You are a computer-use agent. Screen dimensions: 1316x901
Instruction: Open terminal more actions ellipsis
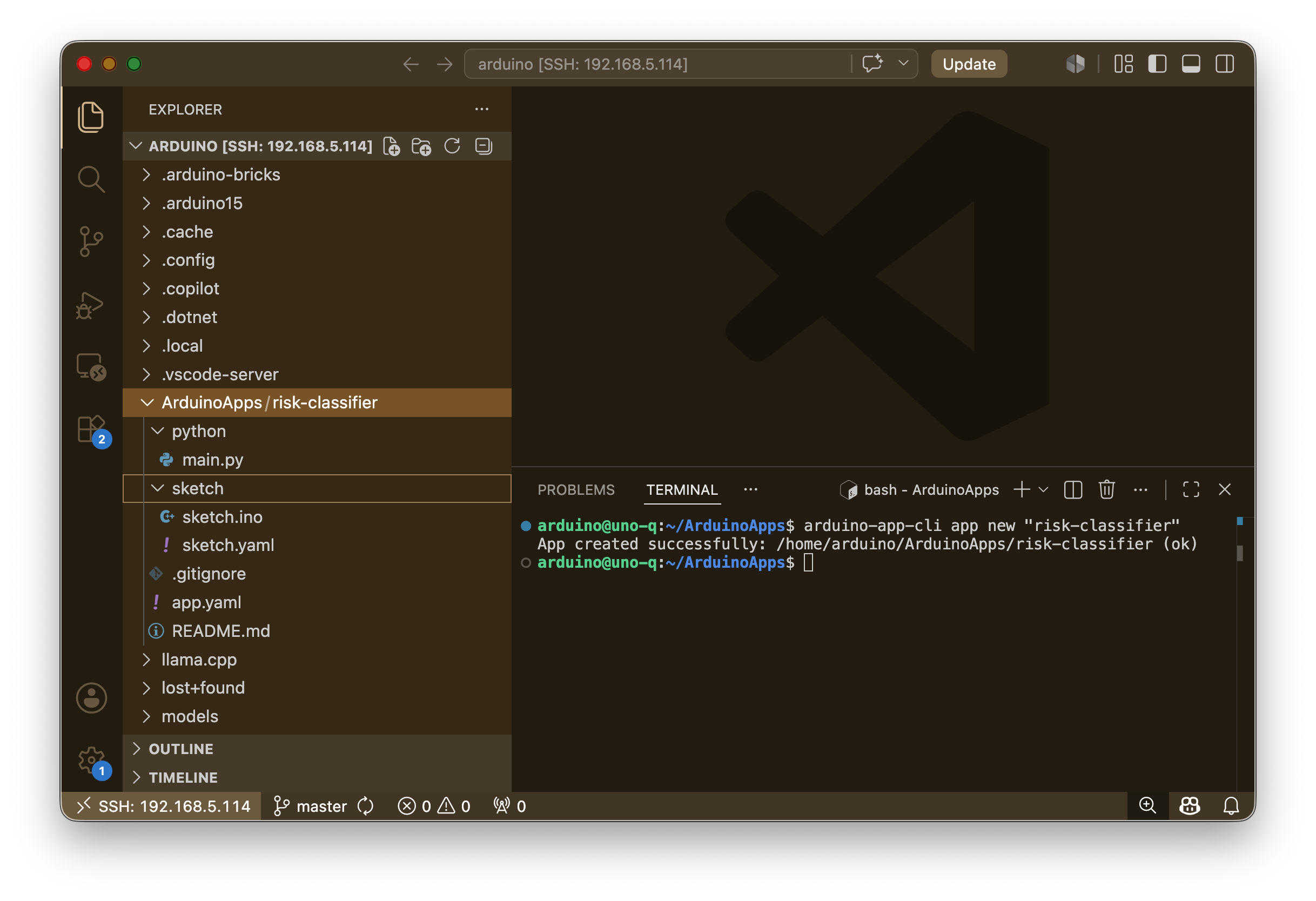(1141, 490)
